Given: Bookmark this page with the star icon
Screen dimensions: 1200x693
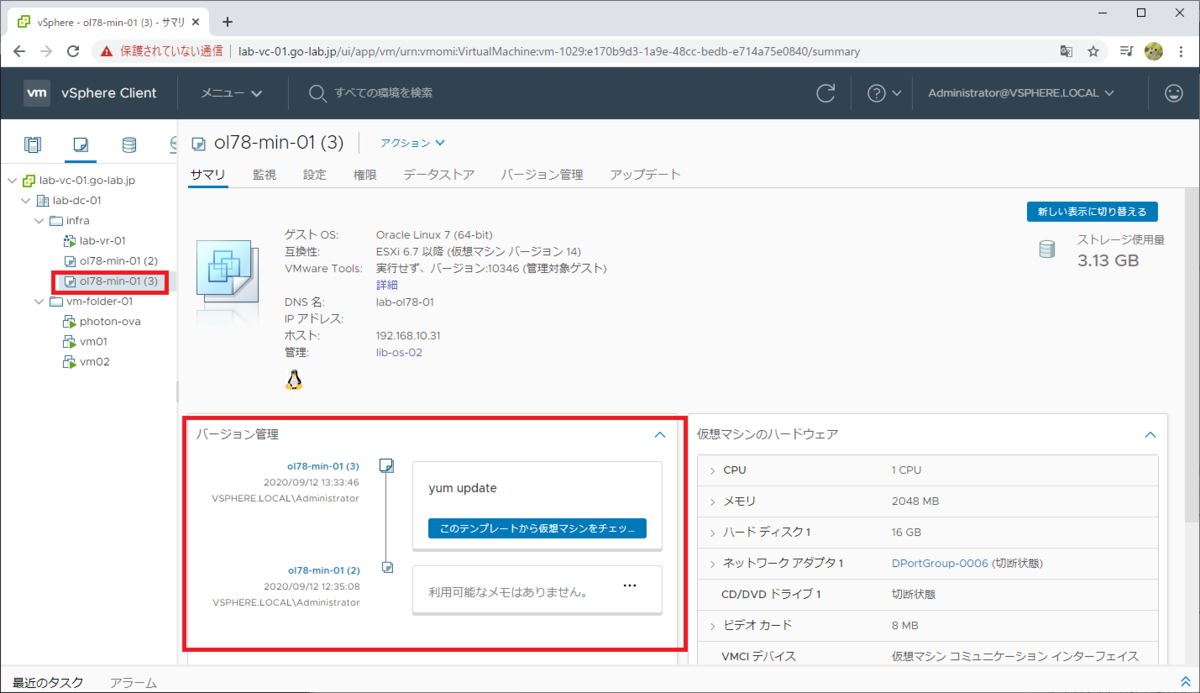Looking at the screenshot, I should click(x=1094, y=51).
